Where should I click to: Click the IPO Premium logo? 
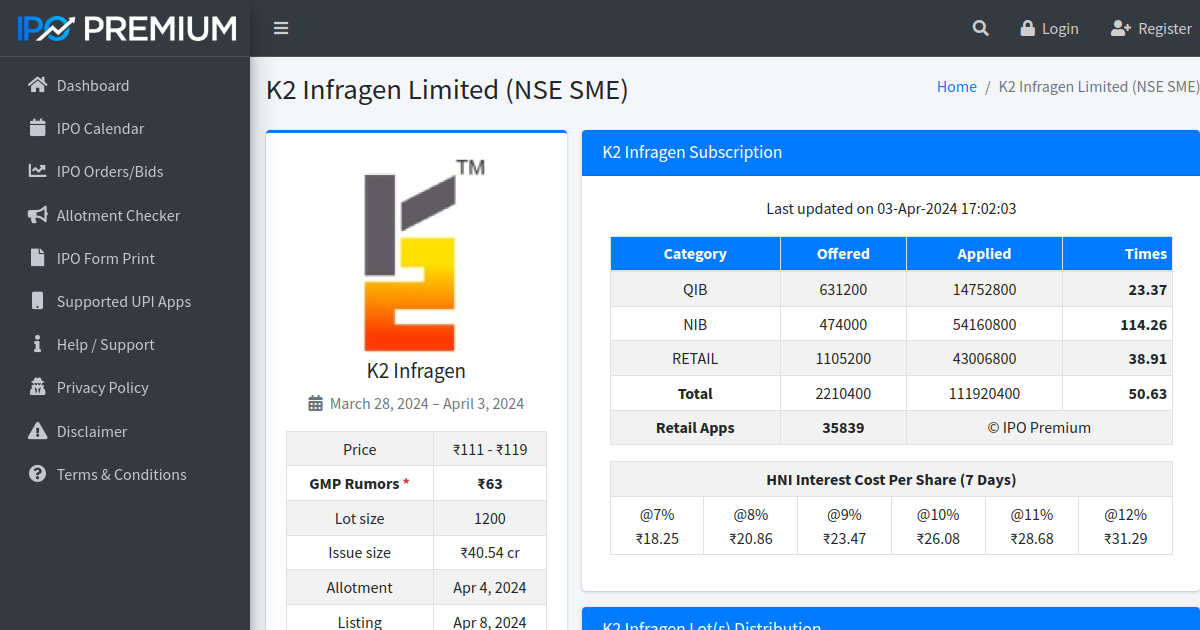pos(125,28)
